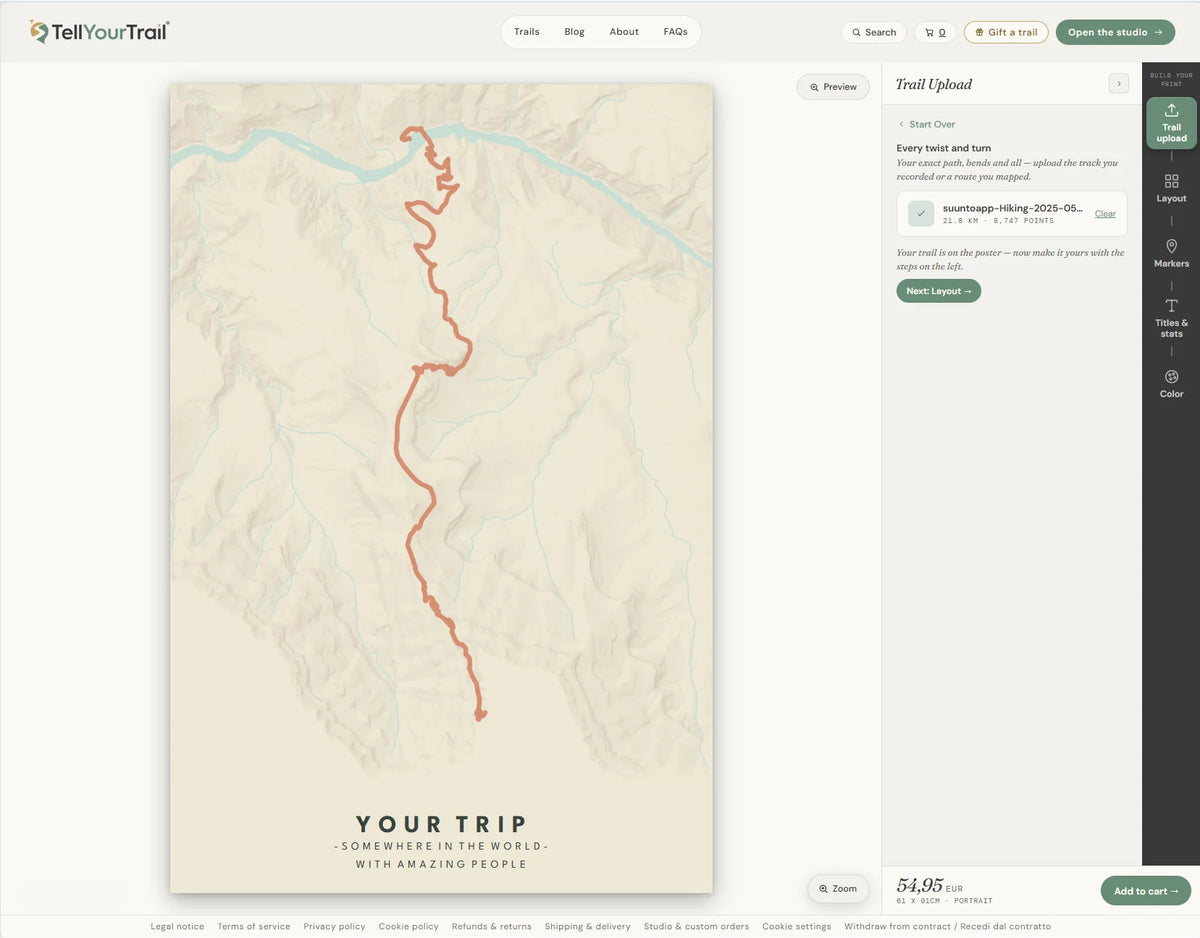Open the Markers step
This screenshot has height=938, width=1200.
point(1171,253)
